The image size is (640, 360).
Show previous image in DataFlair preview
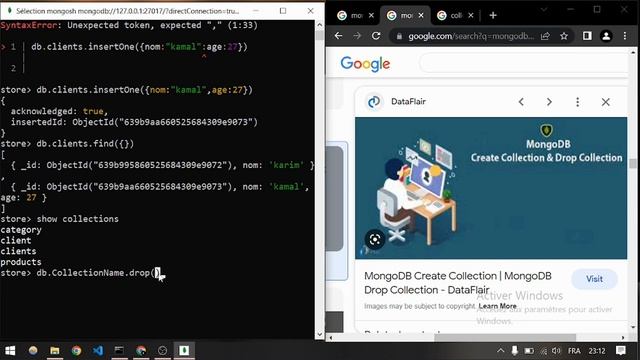coord(521,102)
